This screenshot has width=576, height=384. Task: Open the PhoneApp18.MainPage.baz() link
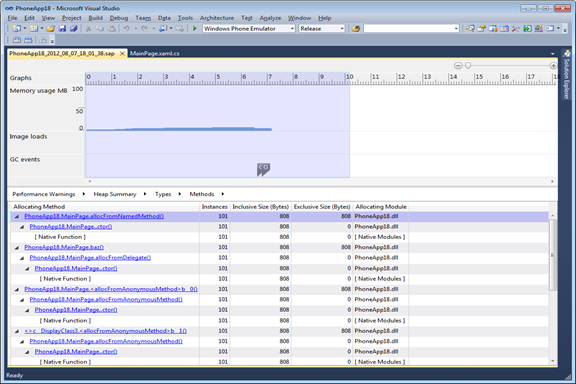(x=64, y=247)
